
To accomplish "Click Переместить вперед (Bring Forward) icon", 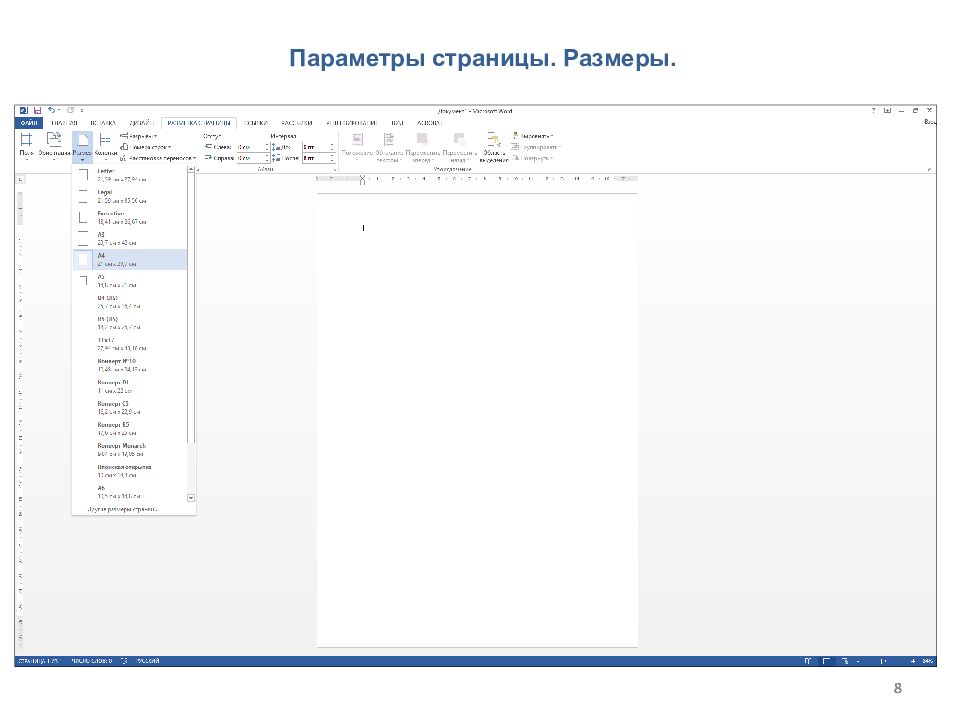I will pos(422,140).
